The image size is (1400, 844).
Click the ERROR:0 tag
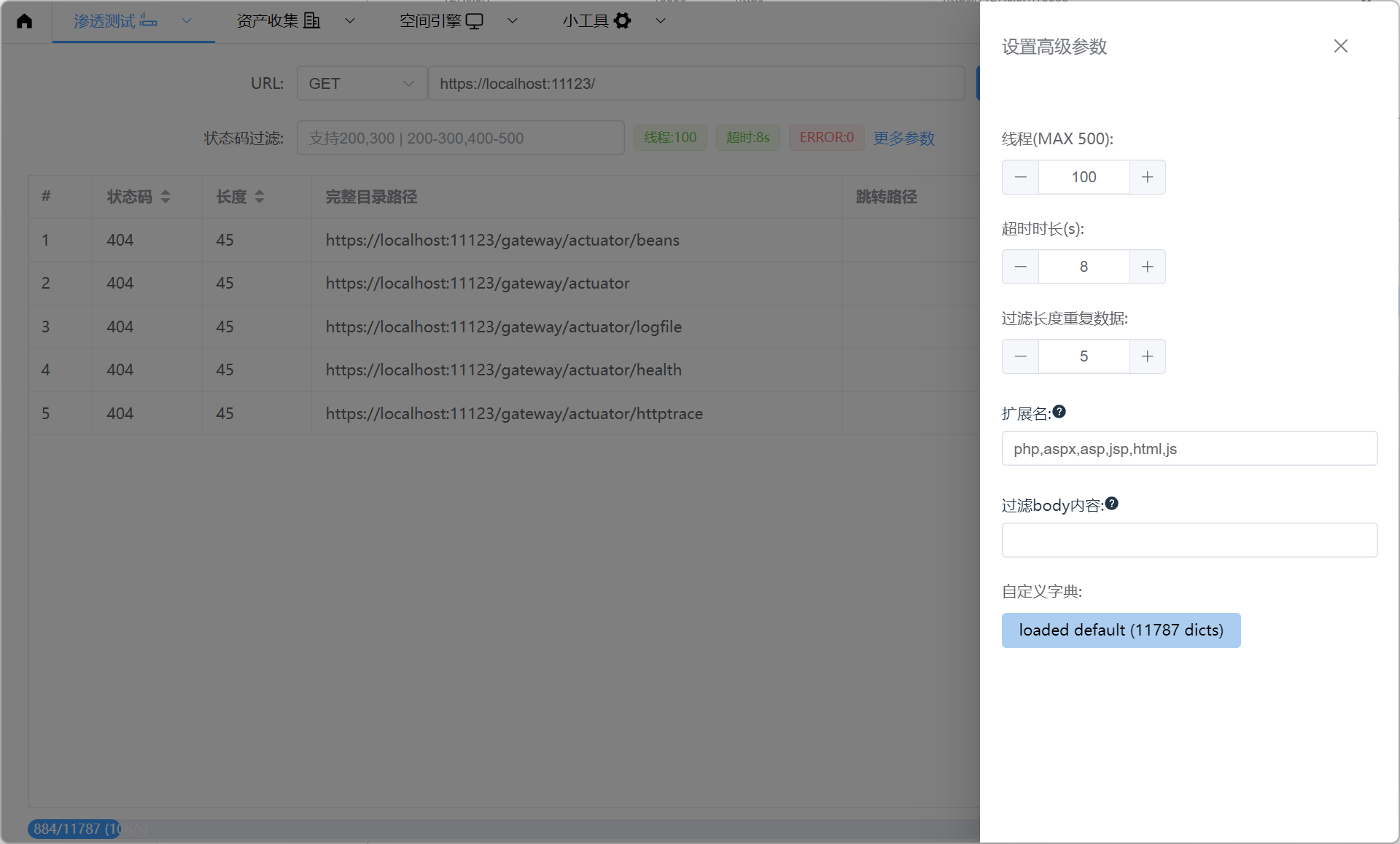coord(827,138)
